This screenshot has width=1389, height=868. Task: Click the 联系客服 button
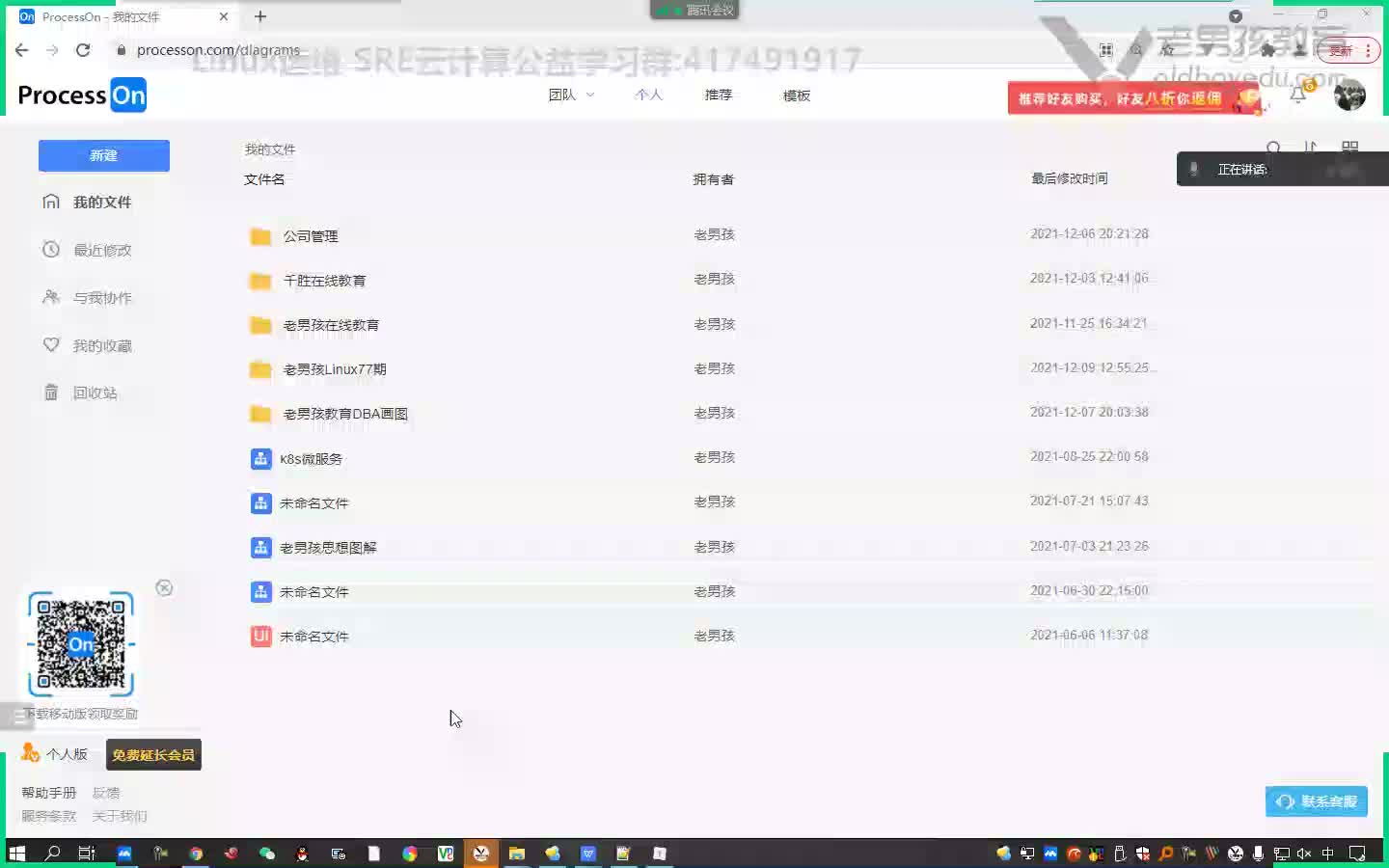point(1317,801)
